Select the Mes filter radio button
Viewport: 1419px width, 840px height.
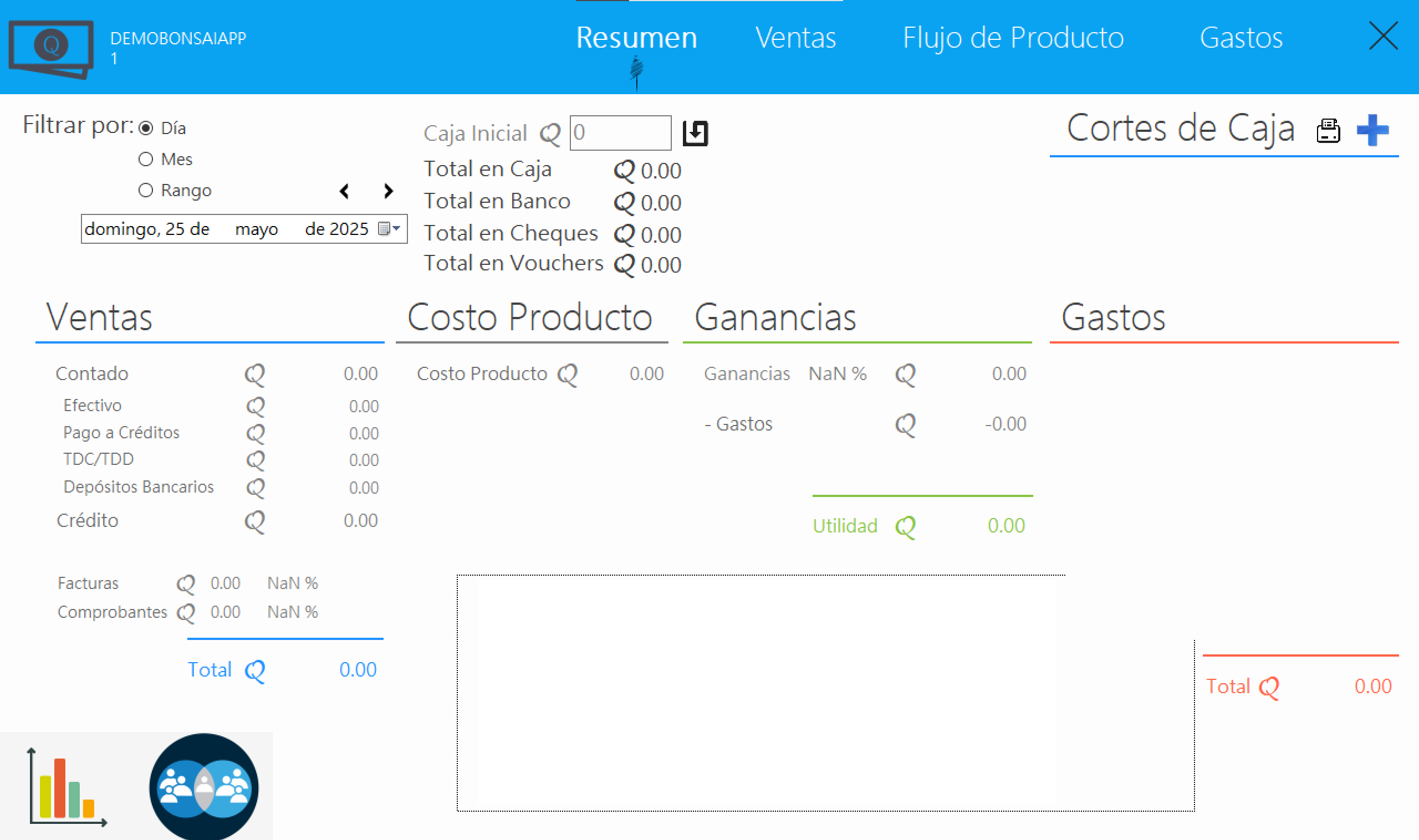tap(146, 160)
